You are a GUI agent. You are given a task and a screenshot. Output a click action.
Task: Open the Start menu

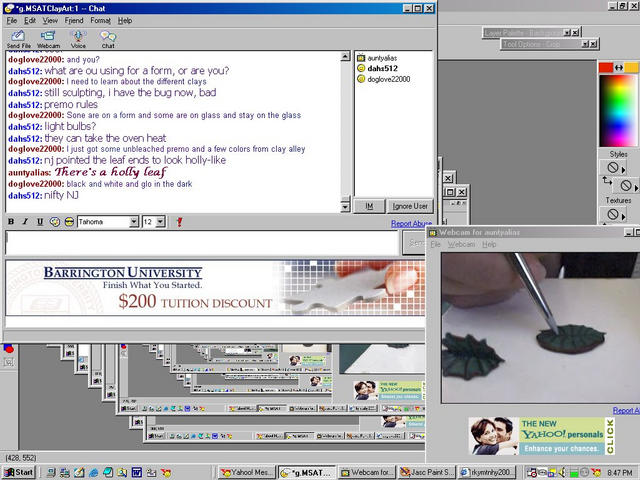point(18,473)
